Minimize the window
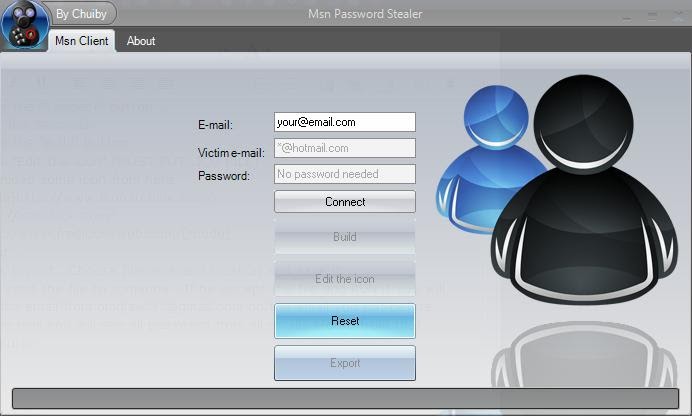The height and width of the screenshot is (416, 692). click(627, 18)
